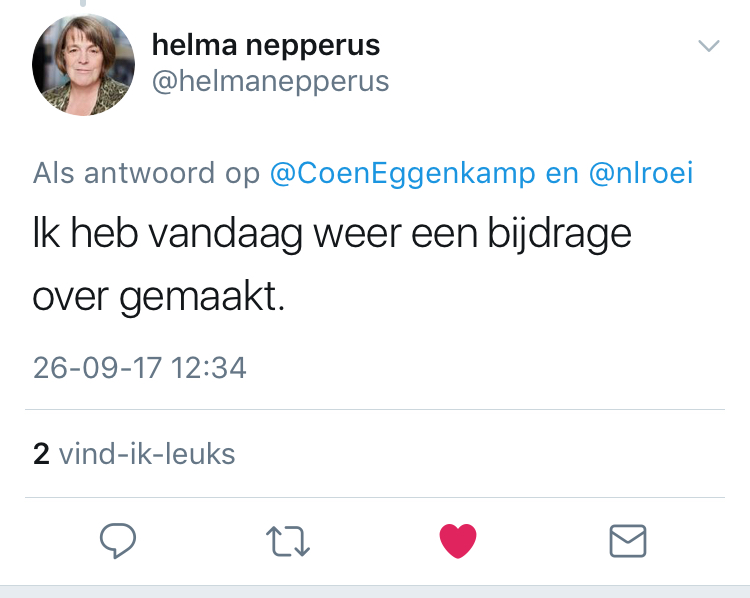Image resolution: width=750 pixels, height=598 pixels.
Task: Show who liked via vind-ik-leuks label
Action: [147, 455]
